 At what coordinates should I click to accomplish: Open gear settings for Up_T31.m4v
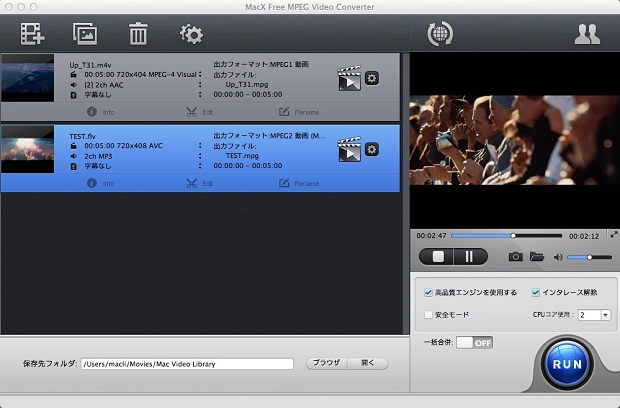pos(371,78)
